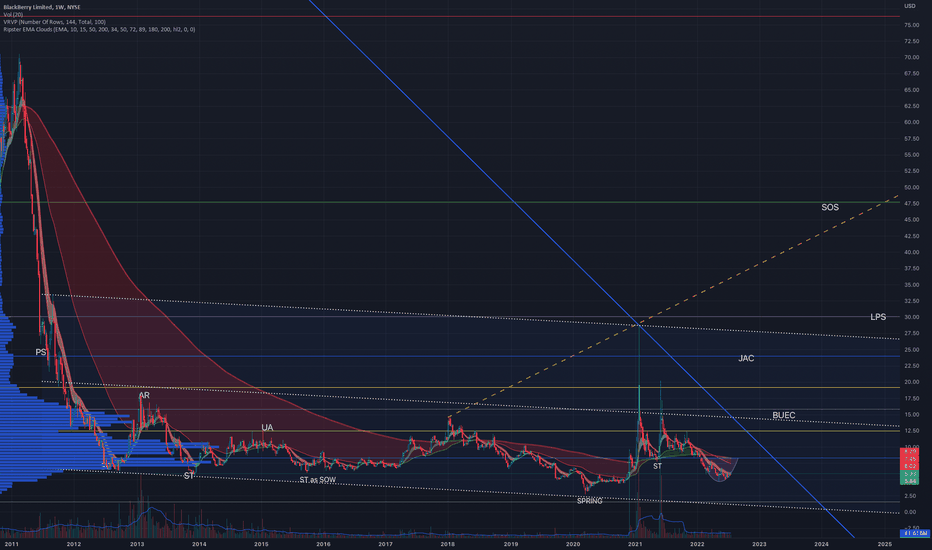The image size is (932, 550).
Task: Select the Vol (20) indicator legend
Action: coord(13,14)
